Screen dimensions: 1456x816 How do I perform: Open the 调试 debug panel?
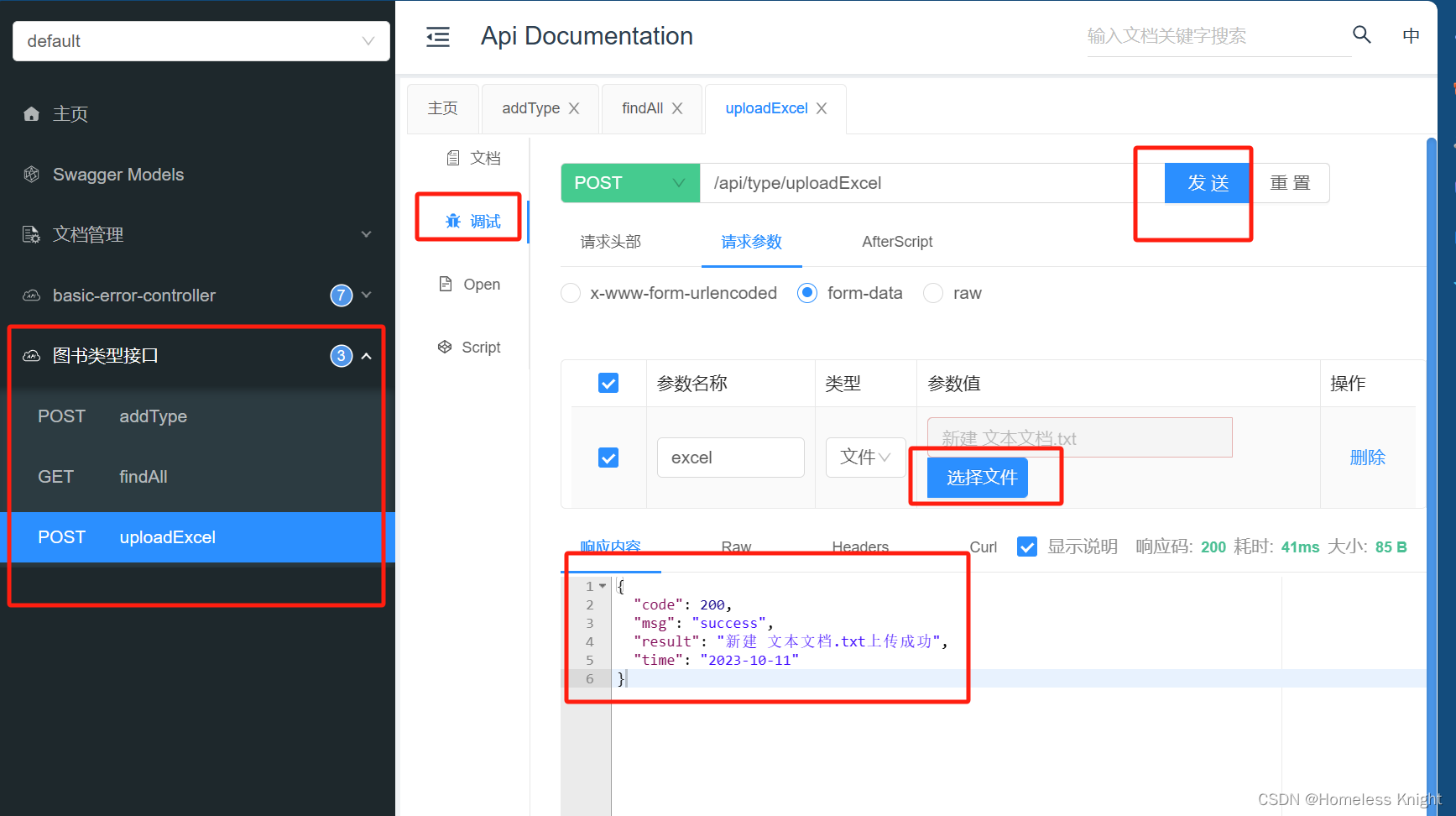tap(473, 221)
